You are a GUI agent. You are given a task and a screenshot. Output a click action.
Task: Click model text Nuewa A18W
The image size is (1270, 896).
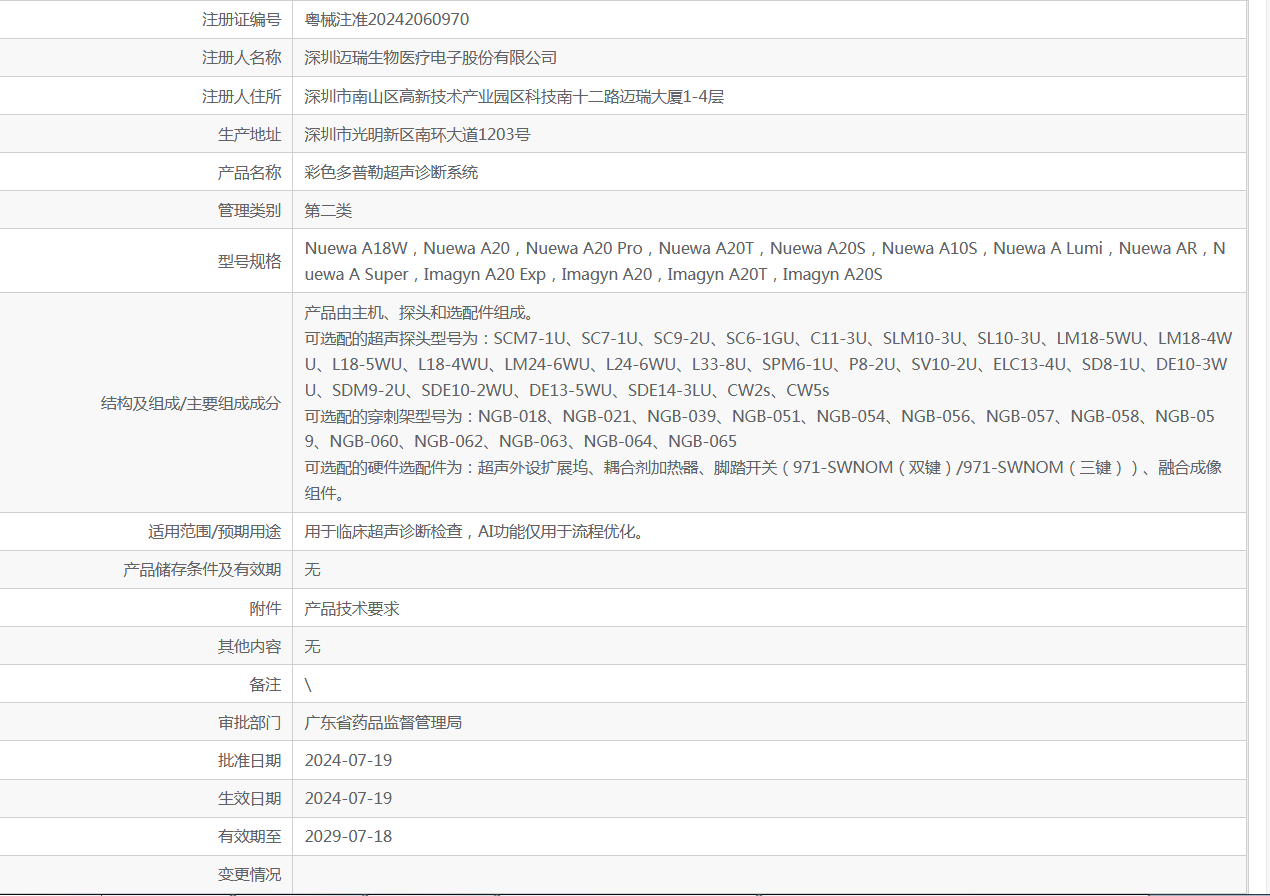coord(356,248)
